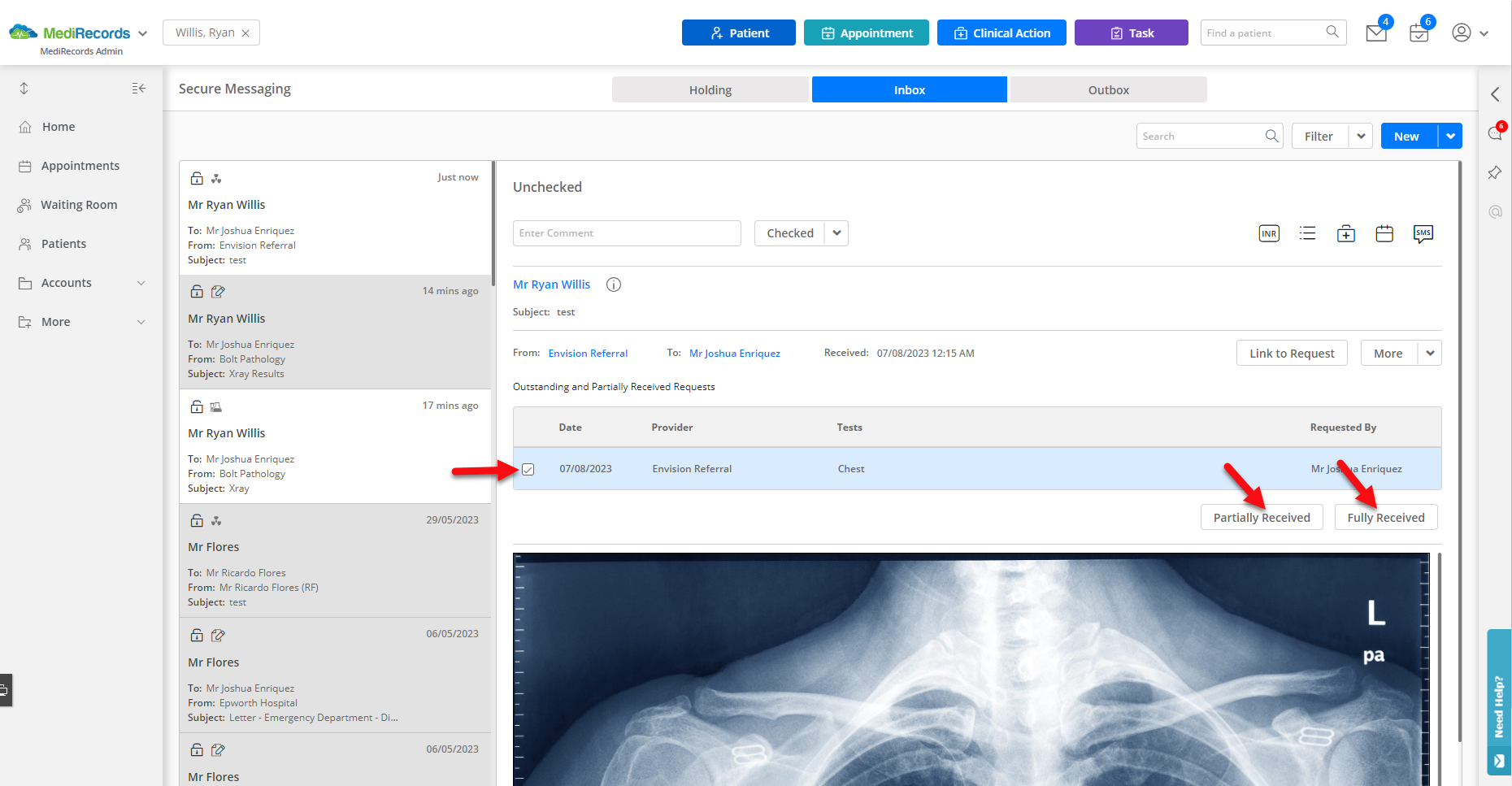The height and width of the screenshot is (786, 1512).
Task: Click the share icon on 29/05/2023 message
Action: (x=216, y=521)
